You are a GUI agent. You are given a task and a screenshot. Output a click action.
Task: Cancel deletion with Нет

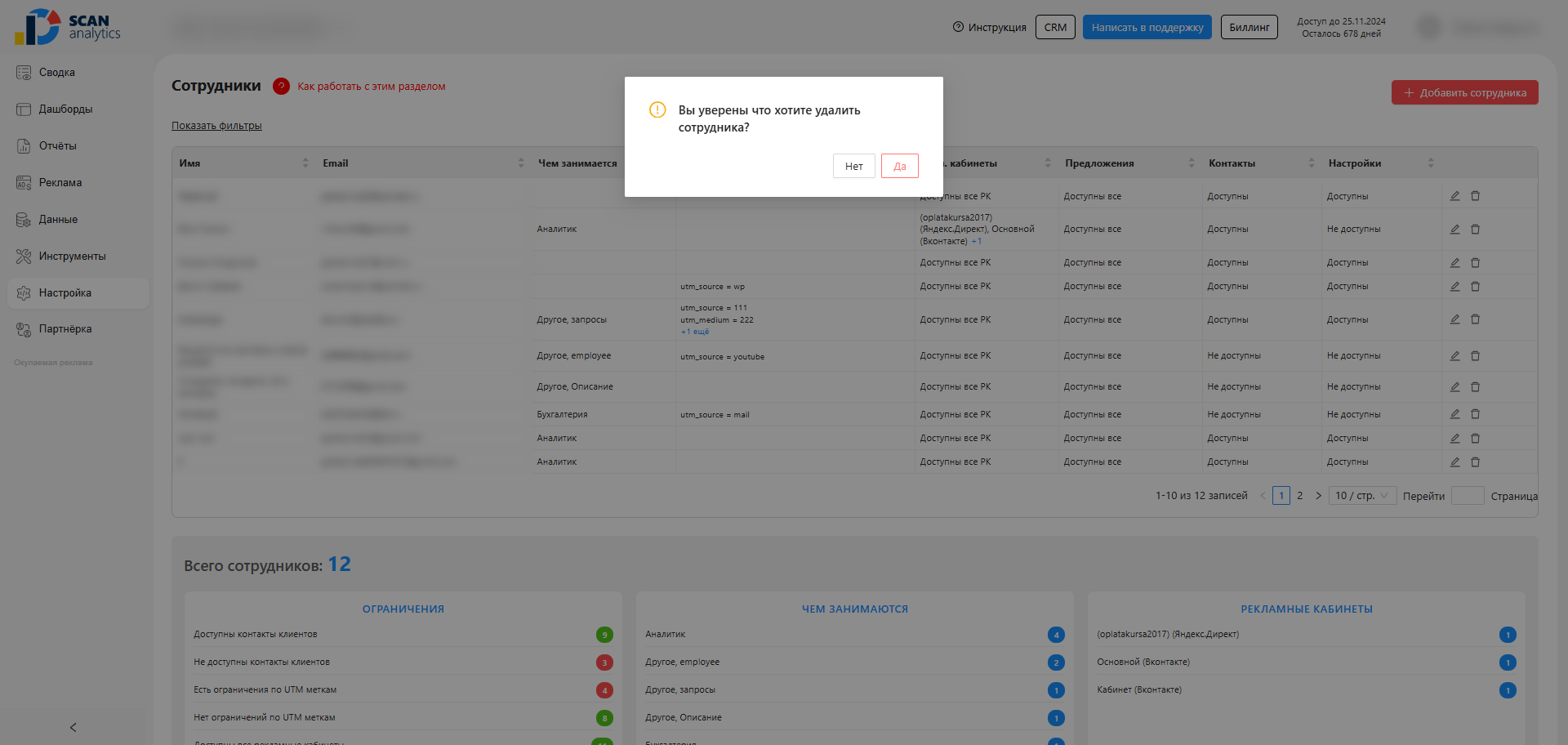pos(854,166)
